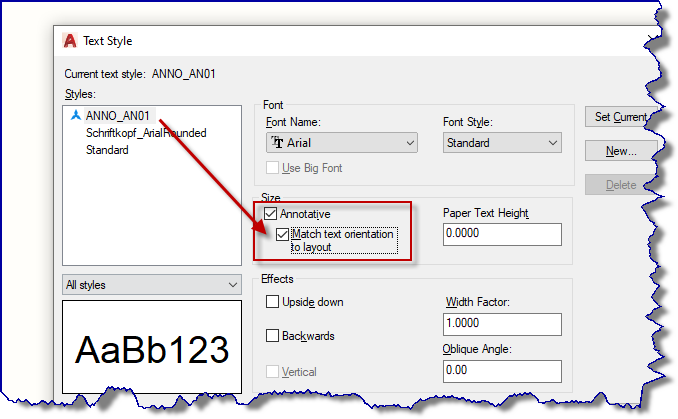
Task: Enable the Backwards effect
Action: pos(272,336)
